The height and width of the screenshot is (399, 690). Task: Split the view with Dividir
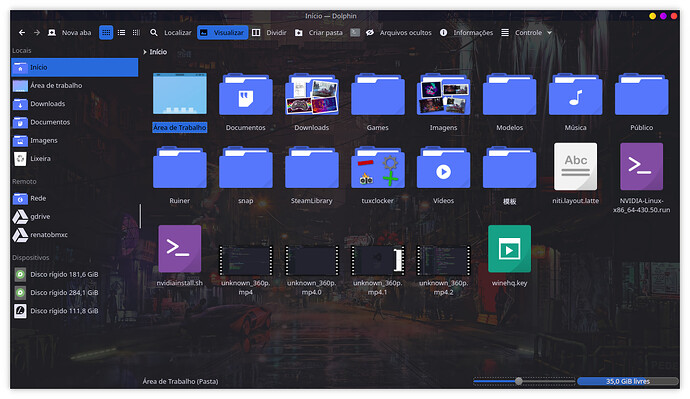click(x=269, y=33)
